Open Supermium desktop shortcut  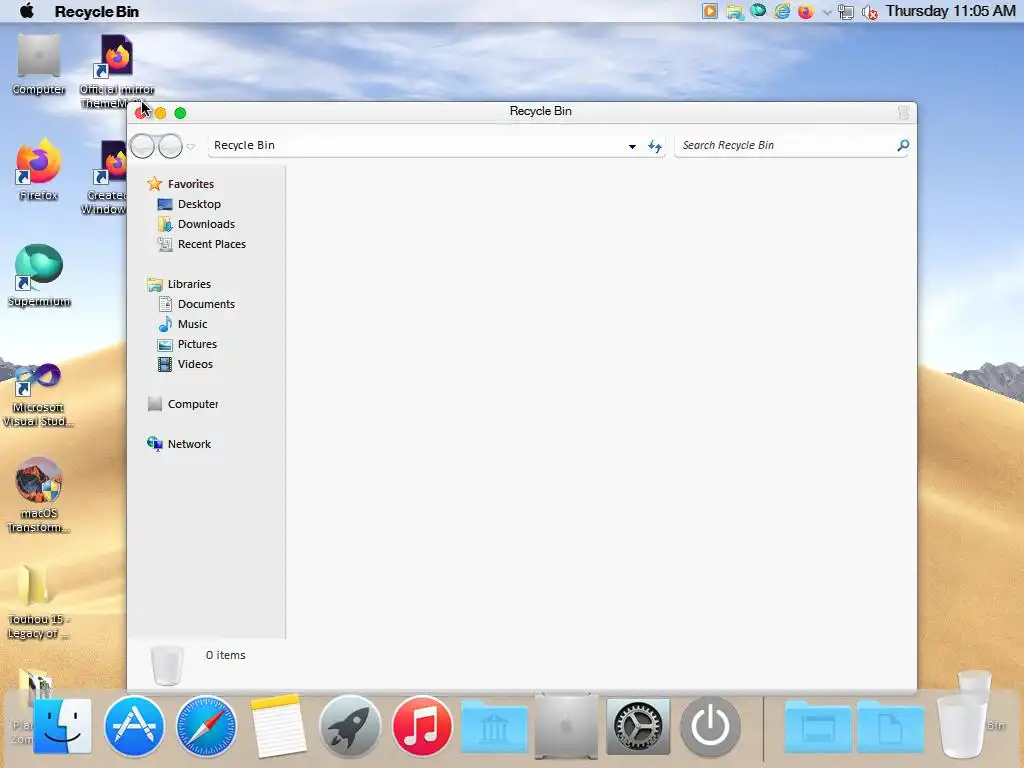39,276
